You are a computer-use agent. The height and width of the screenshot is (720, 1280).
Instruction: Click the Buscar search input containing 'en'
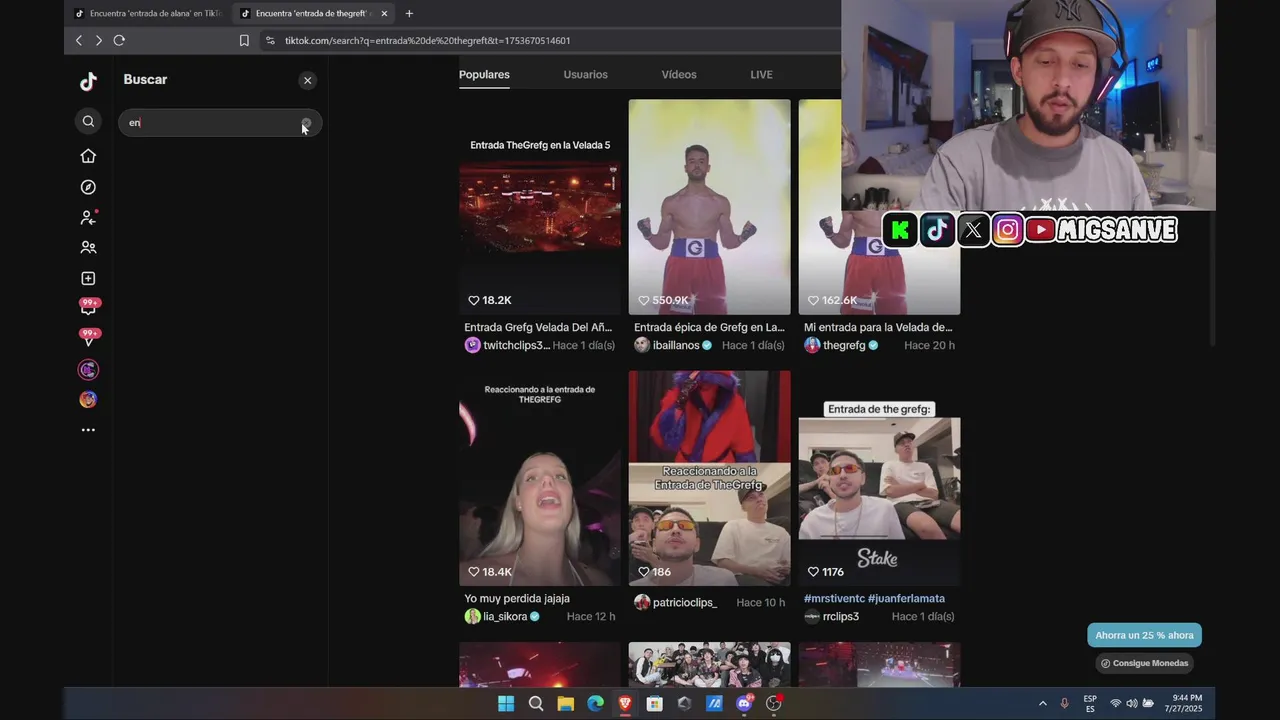pyautogui.click(x=220, y=122)
